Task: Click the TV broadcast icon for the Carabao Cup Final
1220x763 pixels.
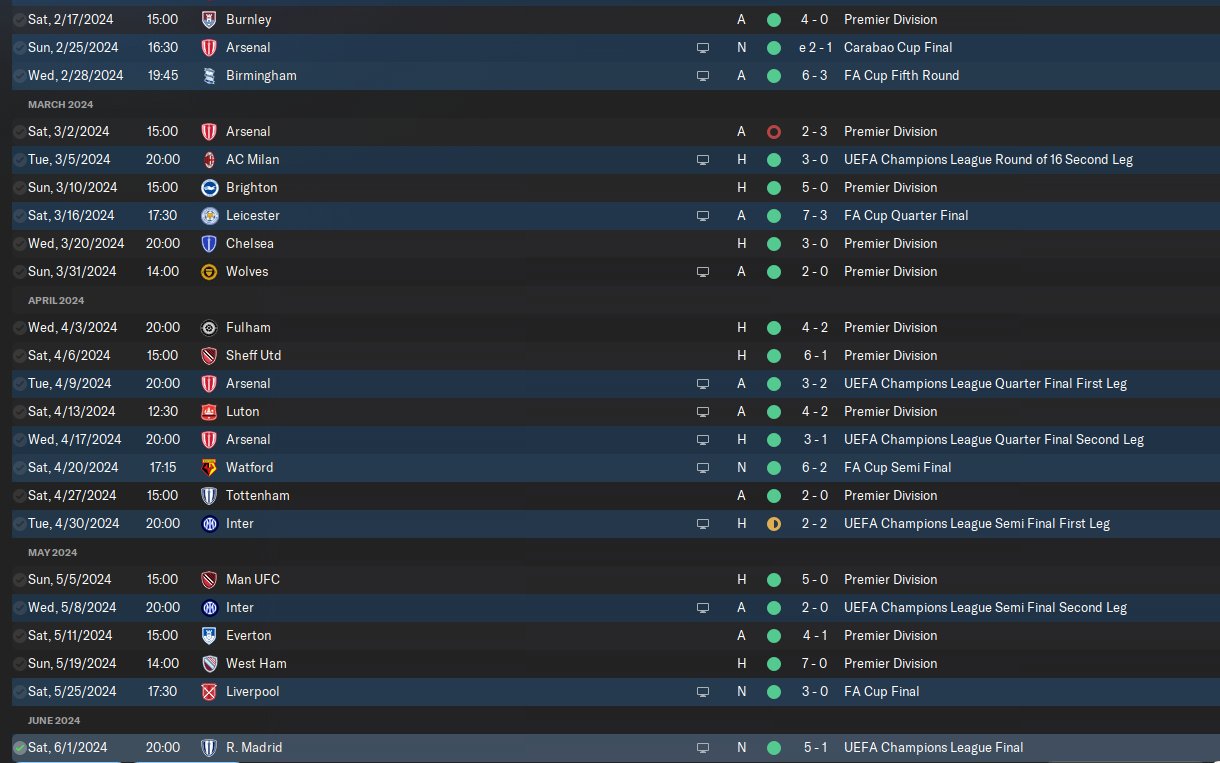Action: tap(703, 47)
